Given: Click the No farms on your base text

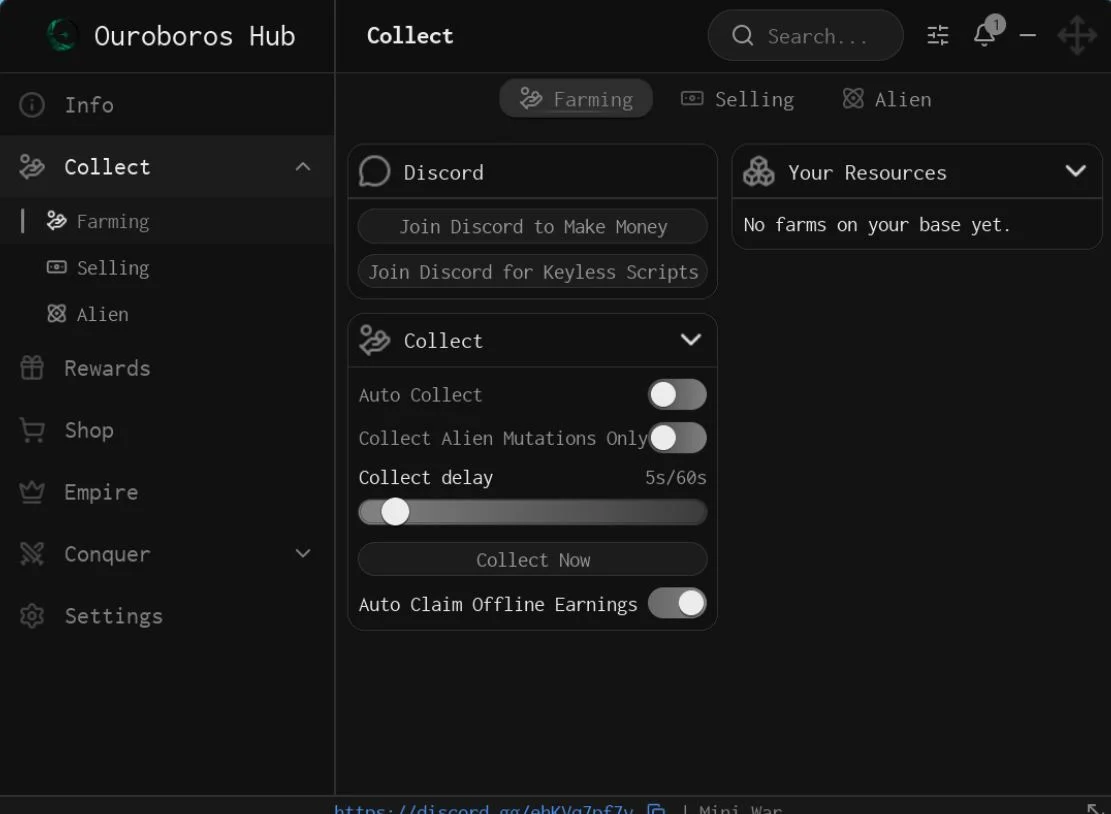Looking at the screenshot, I should pos(876,225).
